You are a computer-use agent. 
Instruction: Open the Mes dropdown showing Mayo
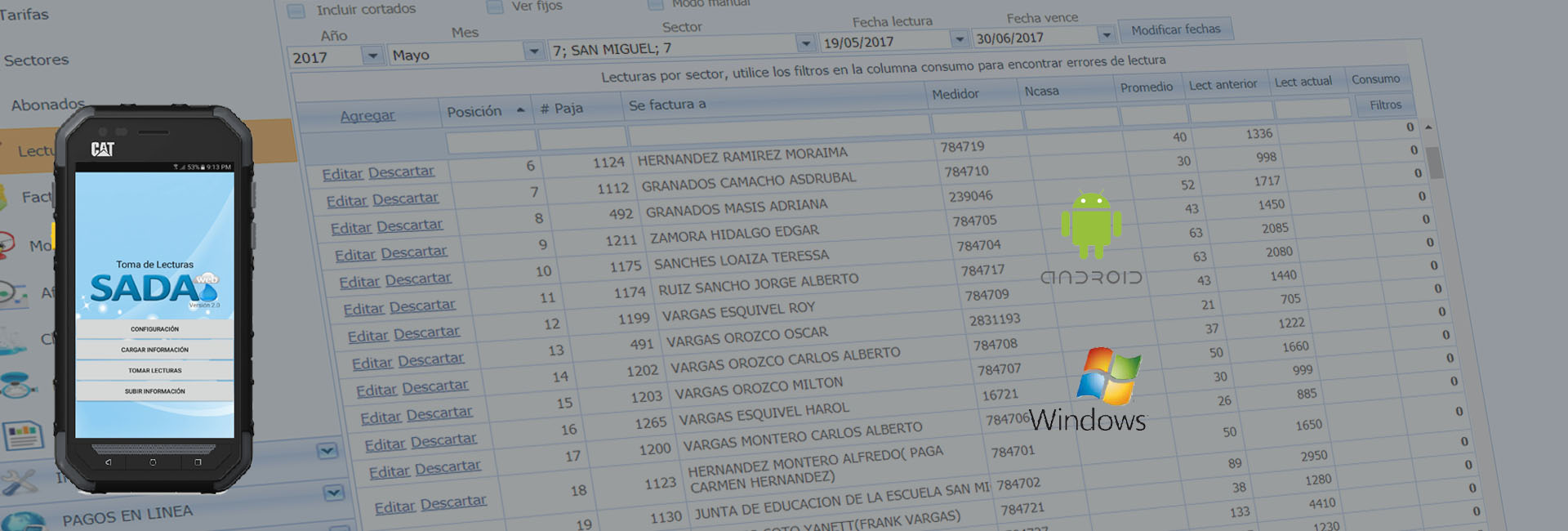[534, 51]
